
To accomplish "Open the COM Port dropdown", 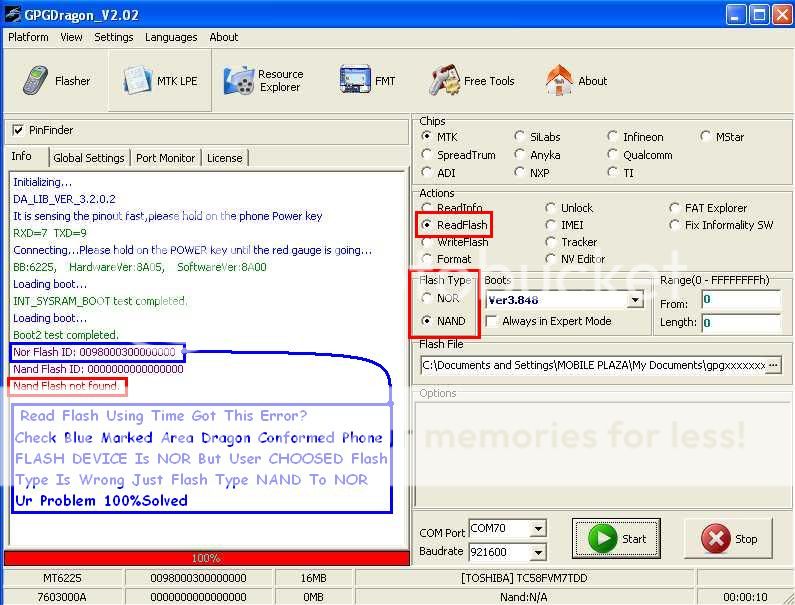I will 539,528.
